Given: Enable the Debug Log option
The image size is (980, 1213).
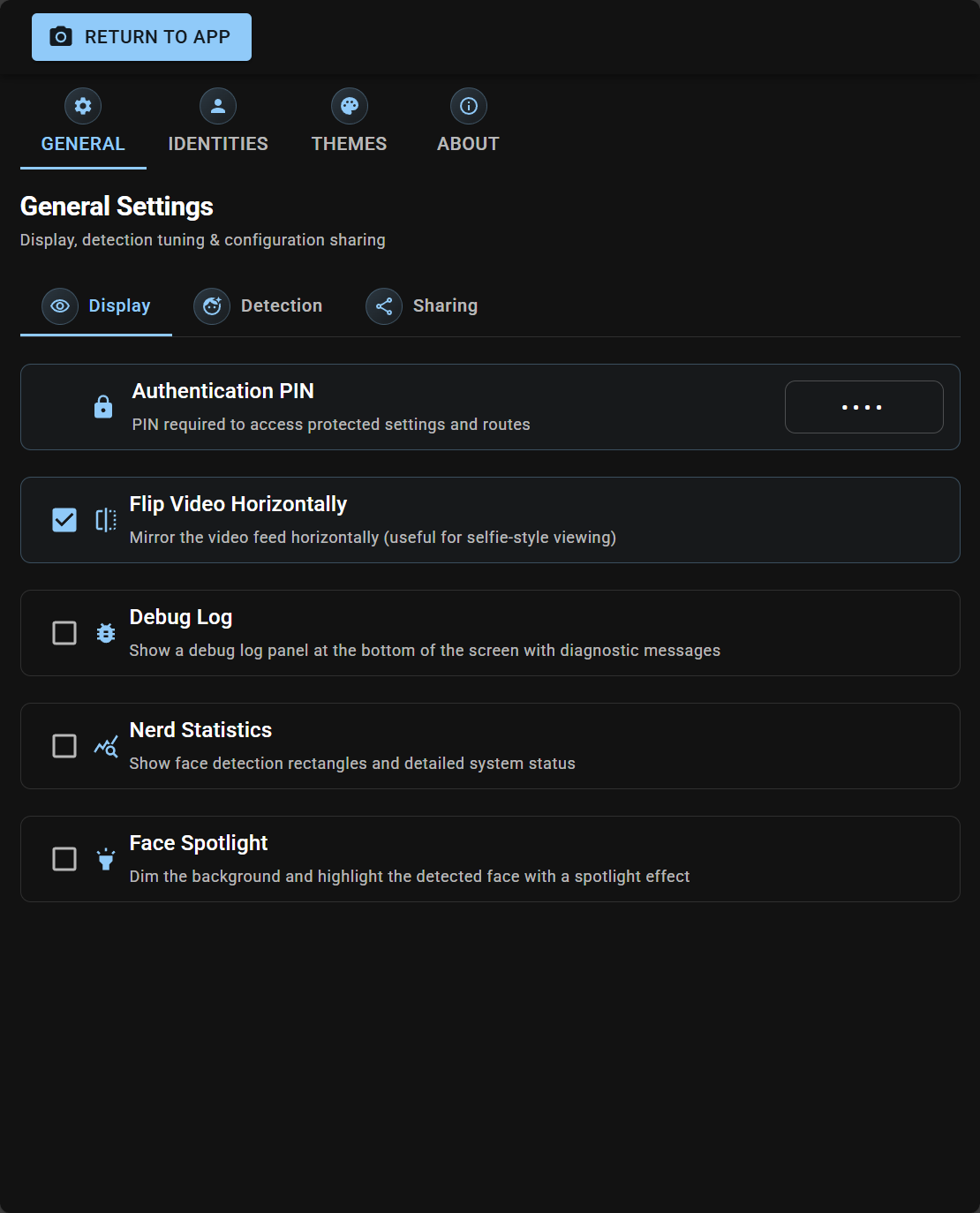Looking at the screenshot, I should (64, 633).
